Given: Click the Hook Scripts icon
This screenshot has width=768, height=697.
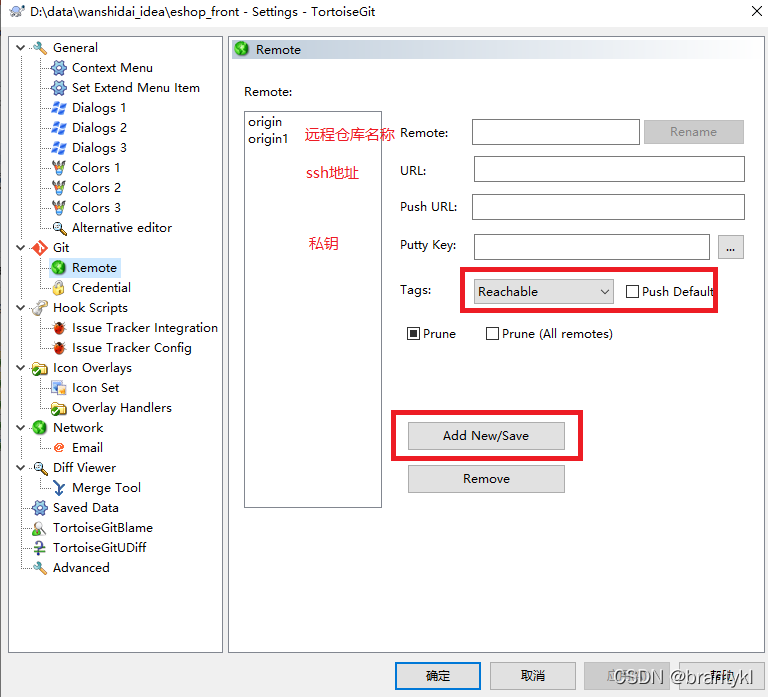Looking at the screenshot, I should point(40,308).
